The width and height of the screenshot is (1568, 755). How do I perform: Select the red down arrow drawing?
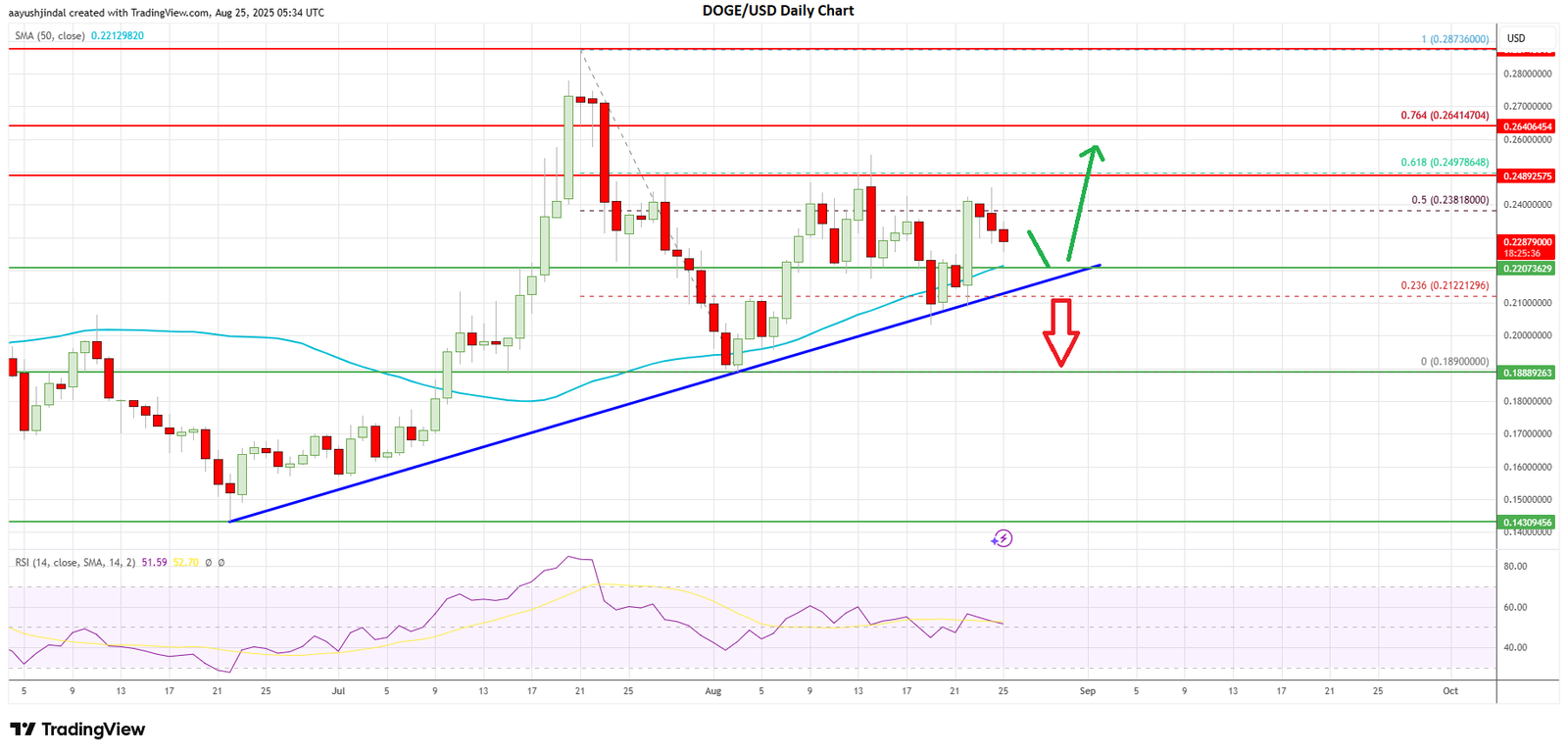click(1060, 333)
